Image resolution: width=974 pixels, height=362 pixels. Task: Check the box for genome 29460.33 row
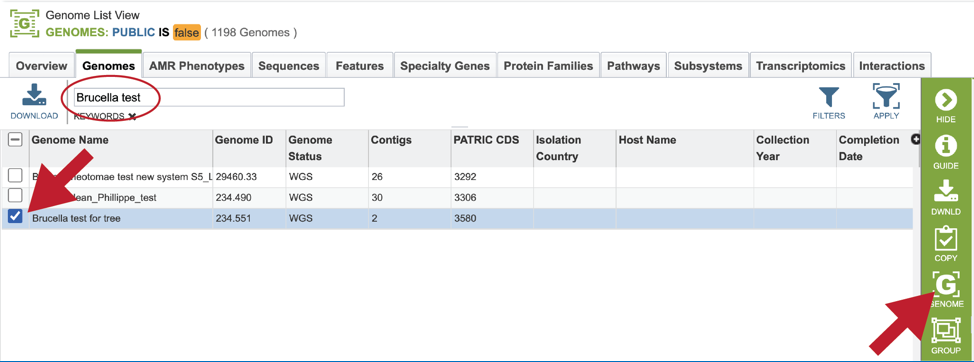click(15, 176)
